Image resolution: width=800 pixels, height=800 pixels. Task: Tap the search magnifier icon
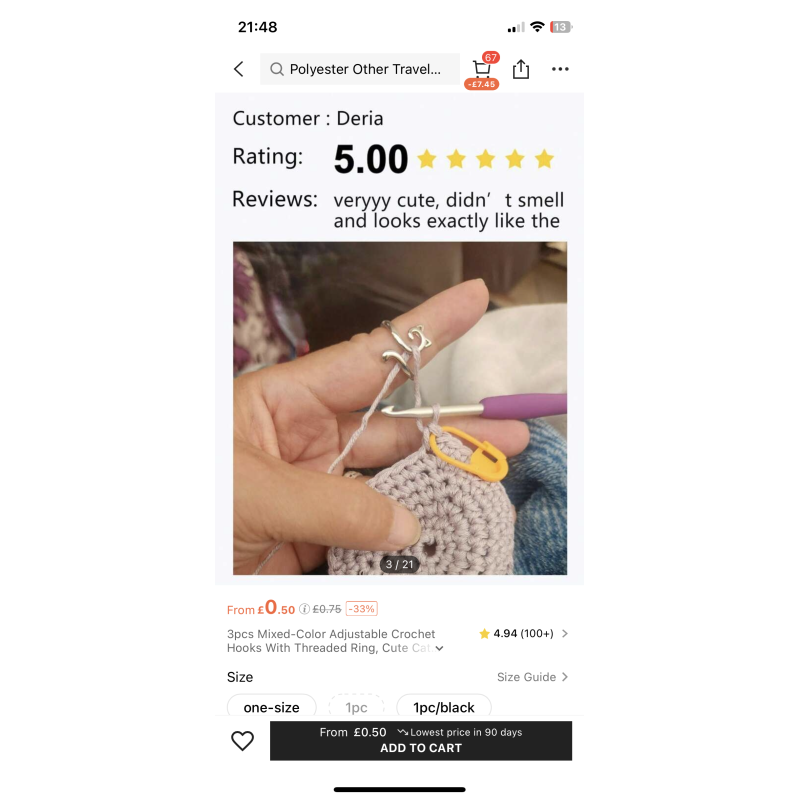coord(277,69)
